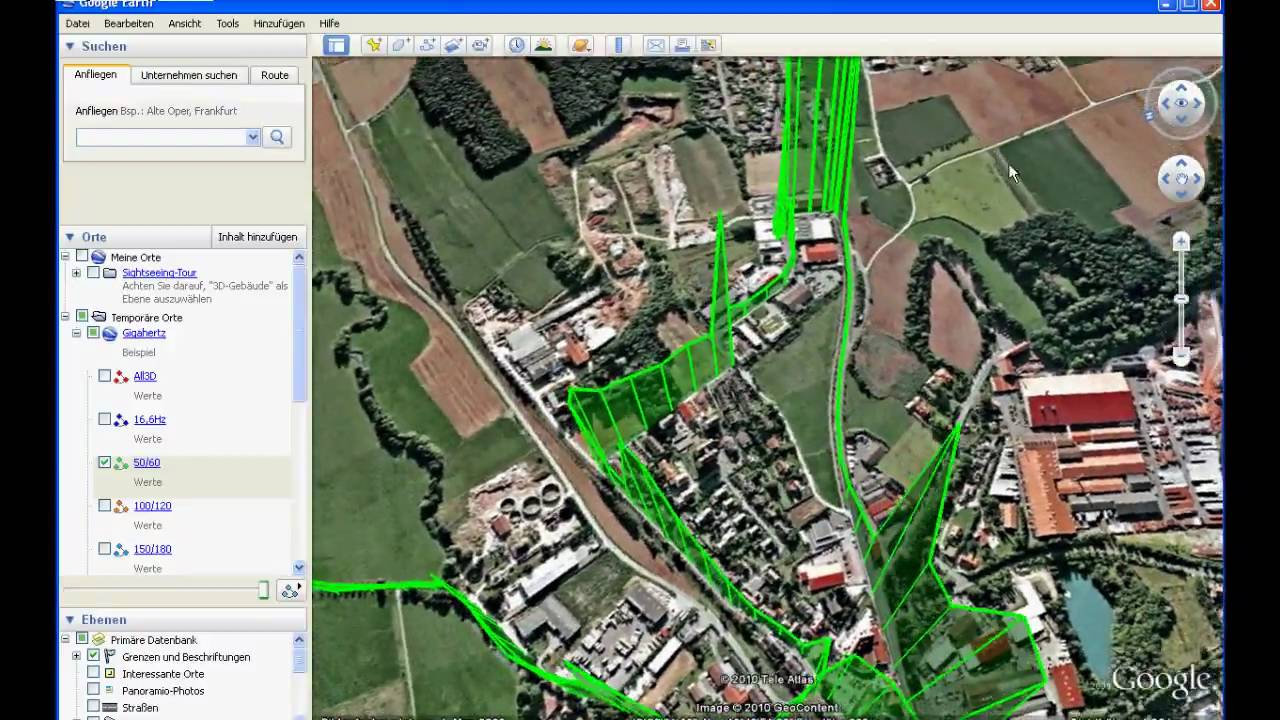The height and width of the screenshot is (720, 1280).
Task: Click the Look joystick eye control
Action: coord(1181,103)
